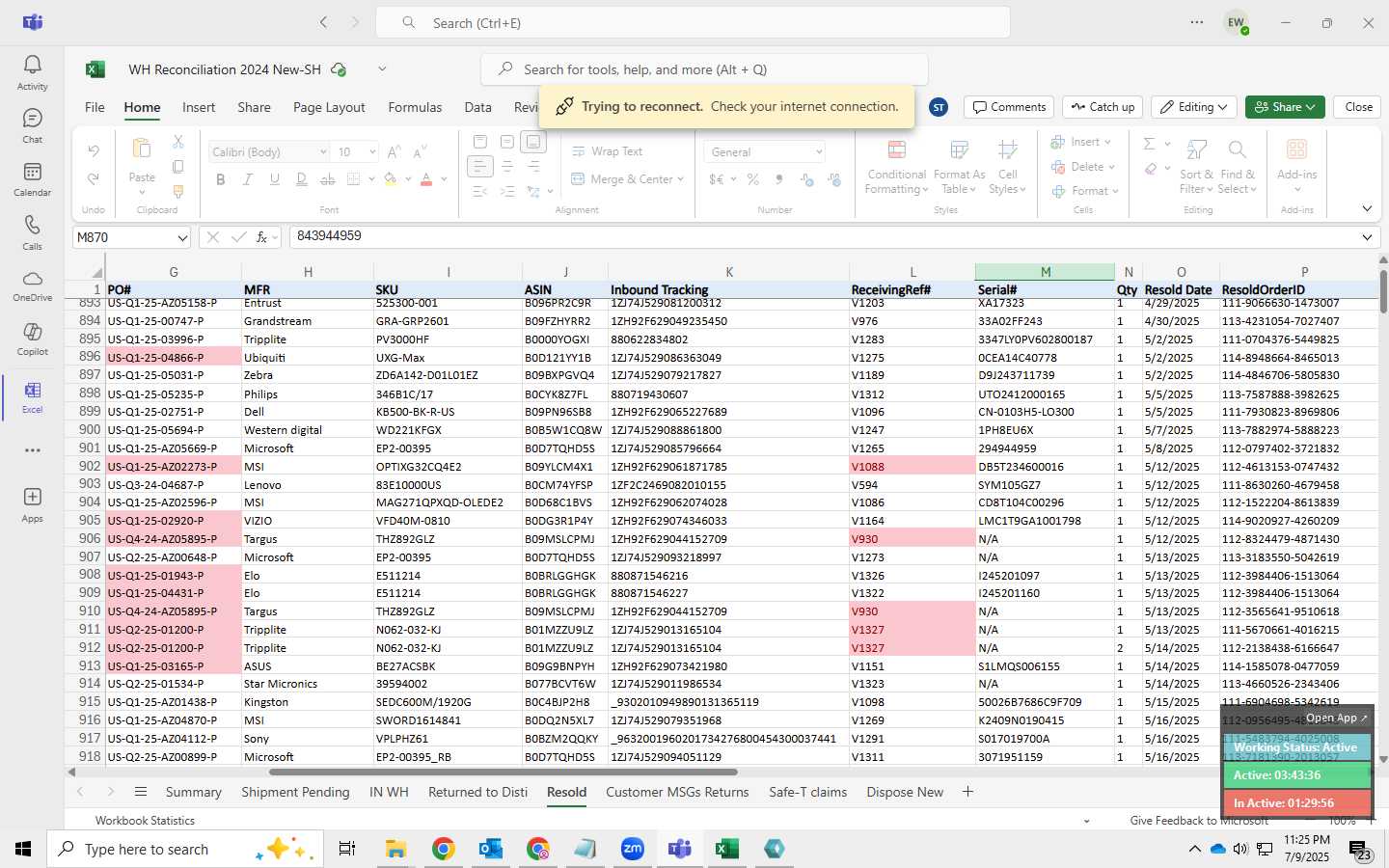
Task: Open File Explorer from the taskbar
Action: click(396, 849)
